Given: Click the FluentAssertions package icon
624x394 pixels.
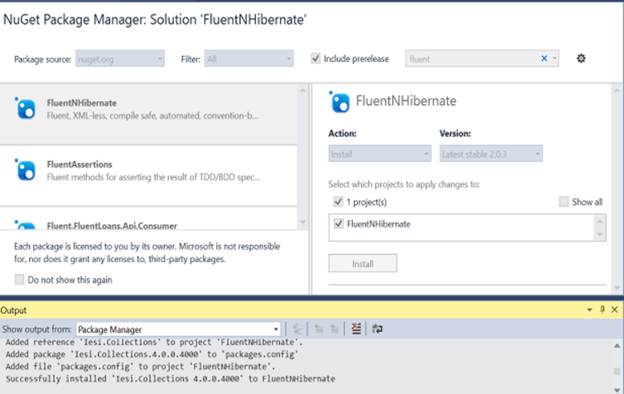Looking at the screenshot, I should [25, 170].
